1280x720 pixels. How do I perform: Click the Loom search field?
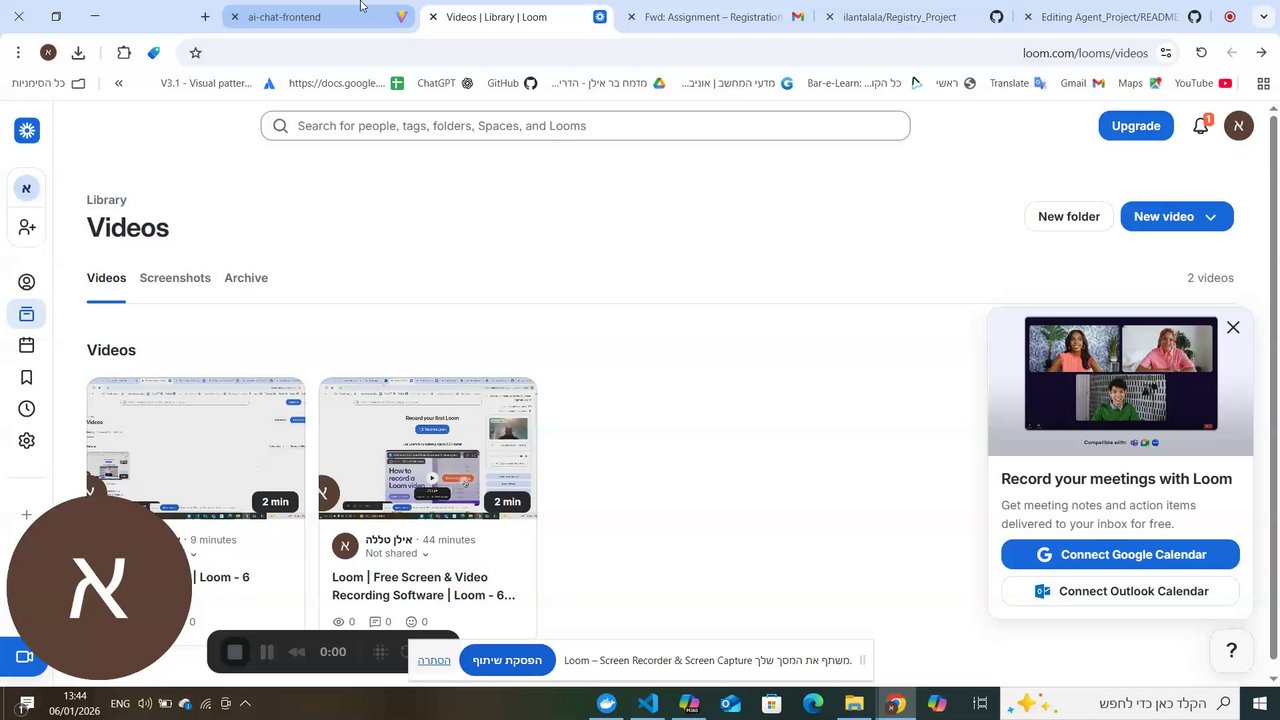tap(585, 126)
